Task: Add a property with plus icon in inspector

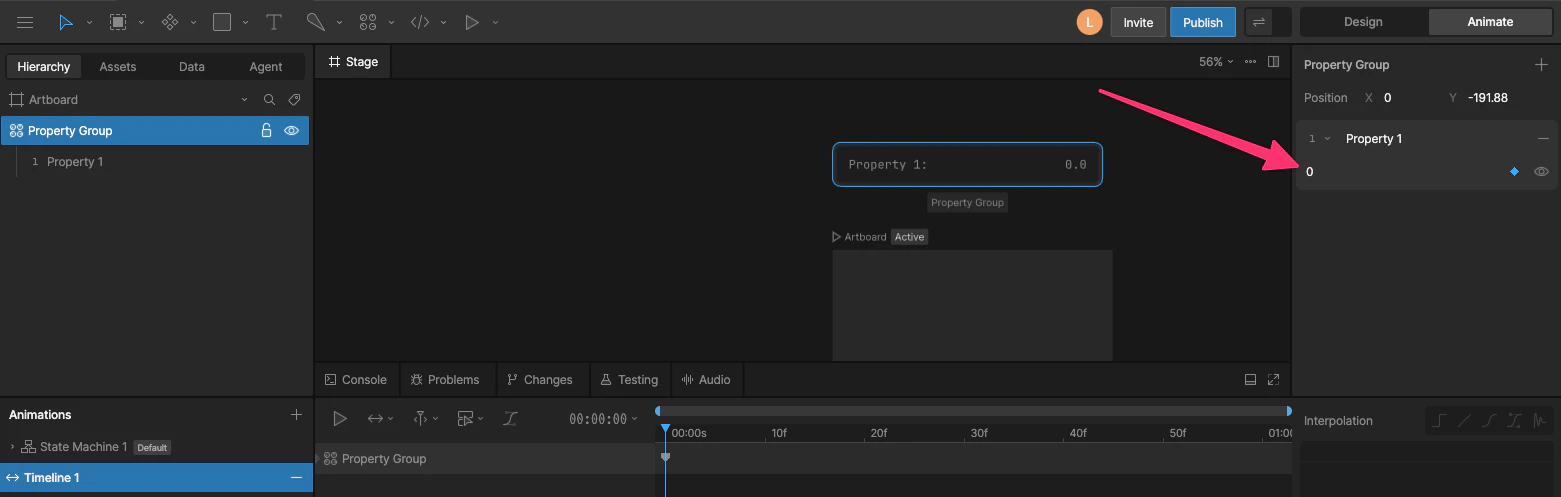Action: click(x=1541, y=65)
